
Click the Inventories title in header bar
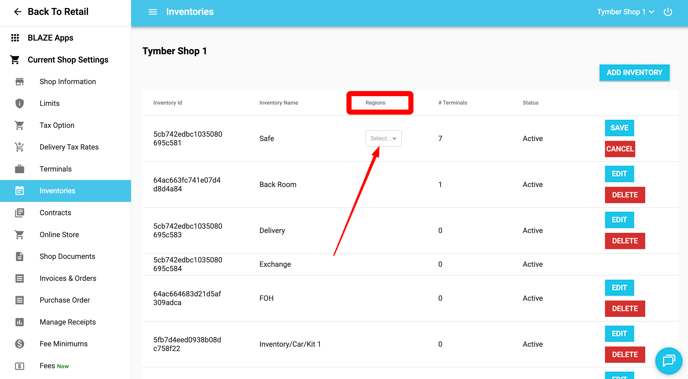[190, 12]
